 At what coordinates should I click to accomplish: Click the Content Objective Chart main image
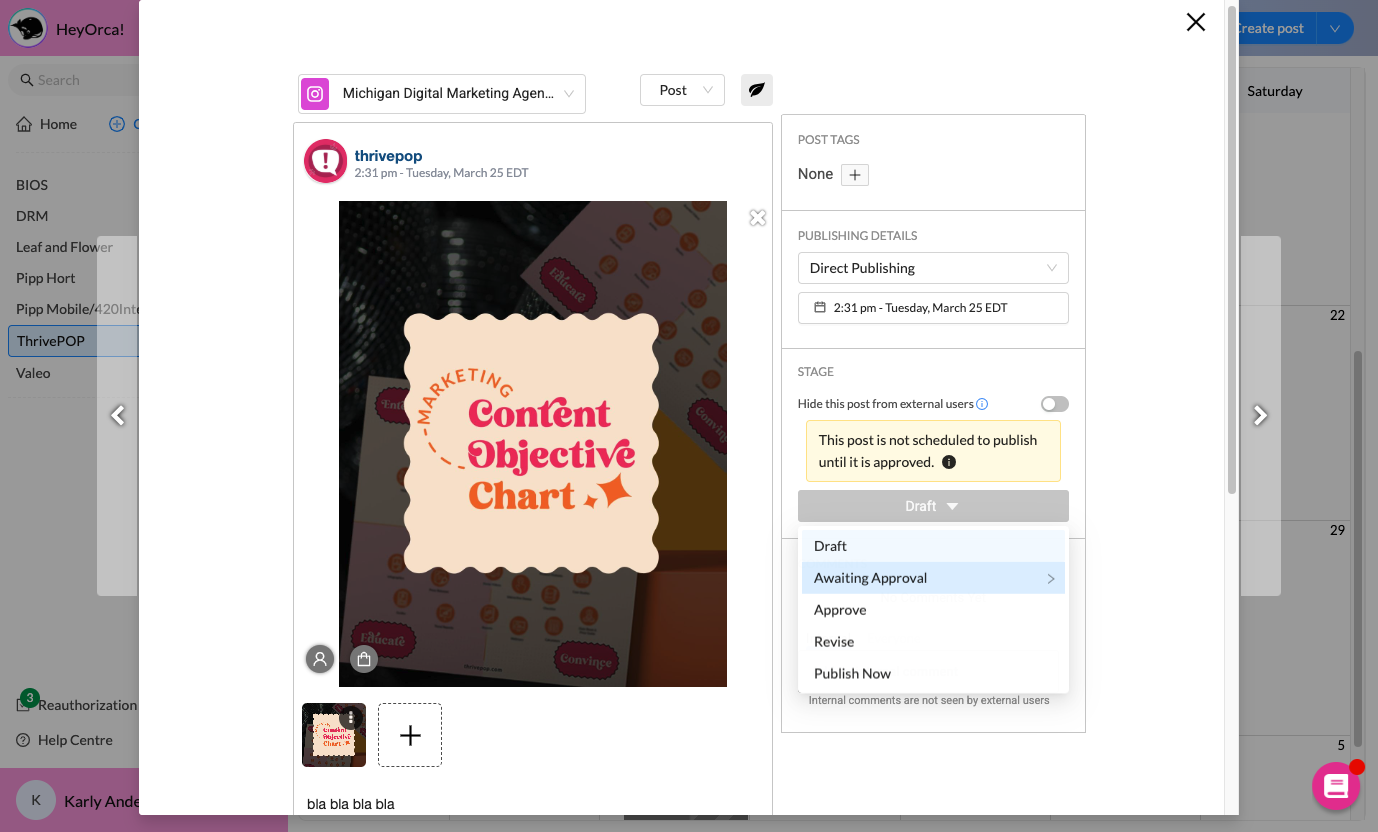coord(533,444)
